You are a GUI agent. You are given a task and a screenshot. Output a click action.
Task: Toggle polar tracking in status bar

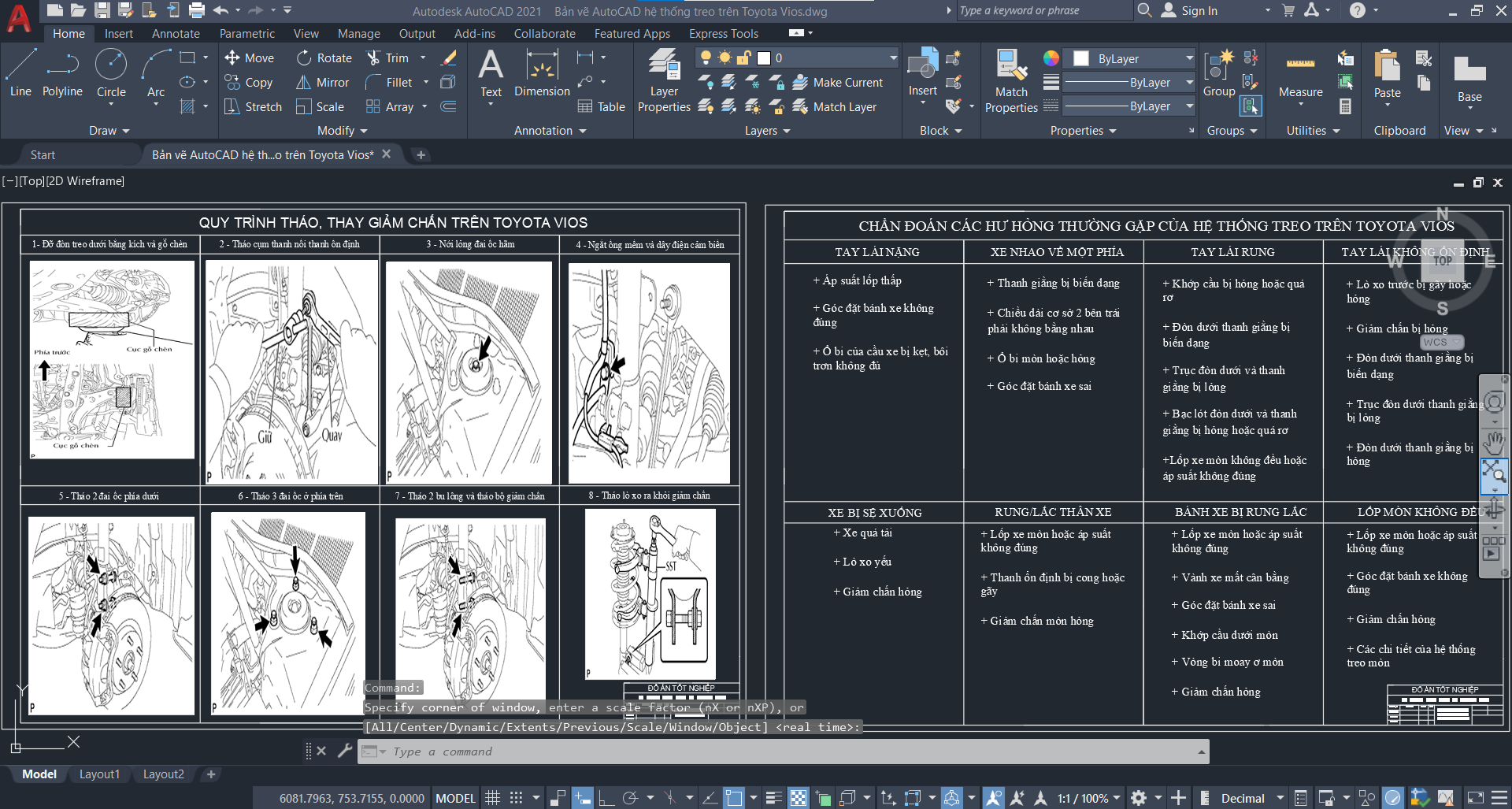[x=630, y=798]
